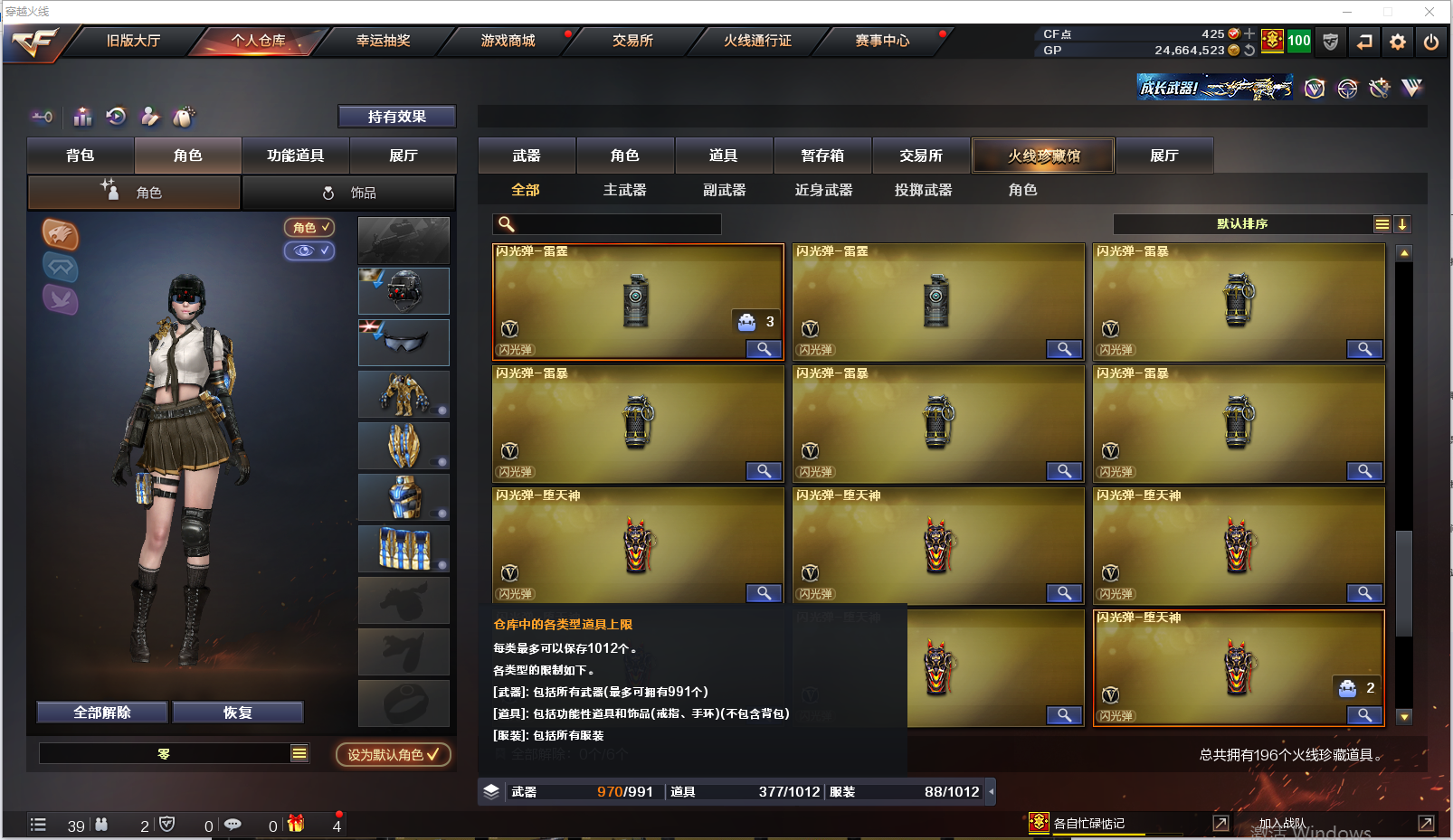Viewport: 1453px width, 840px height.
Task: Open the settings gear icon
Action: [x=1398, y=42]
